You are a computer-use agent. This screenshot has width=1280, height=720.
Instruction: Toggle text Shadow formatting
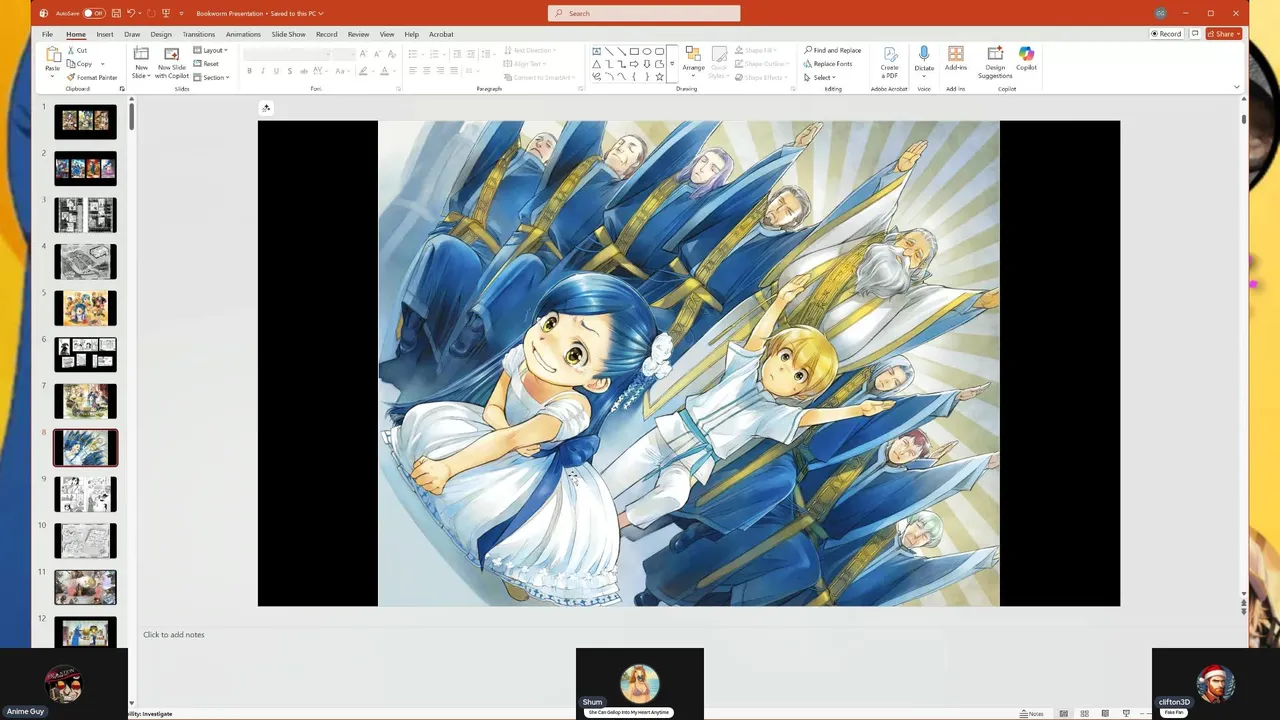pyautogui.click(x=290, y=71)
